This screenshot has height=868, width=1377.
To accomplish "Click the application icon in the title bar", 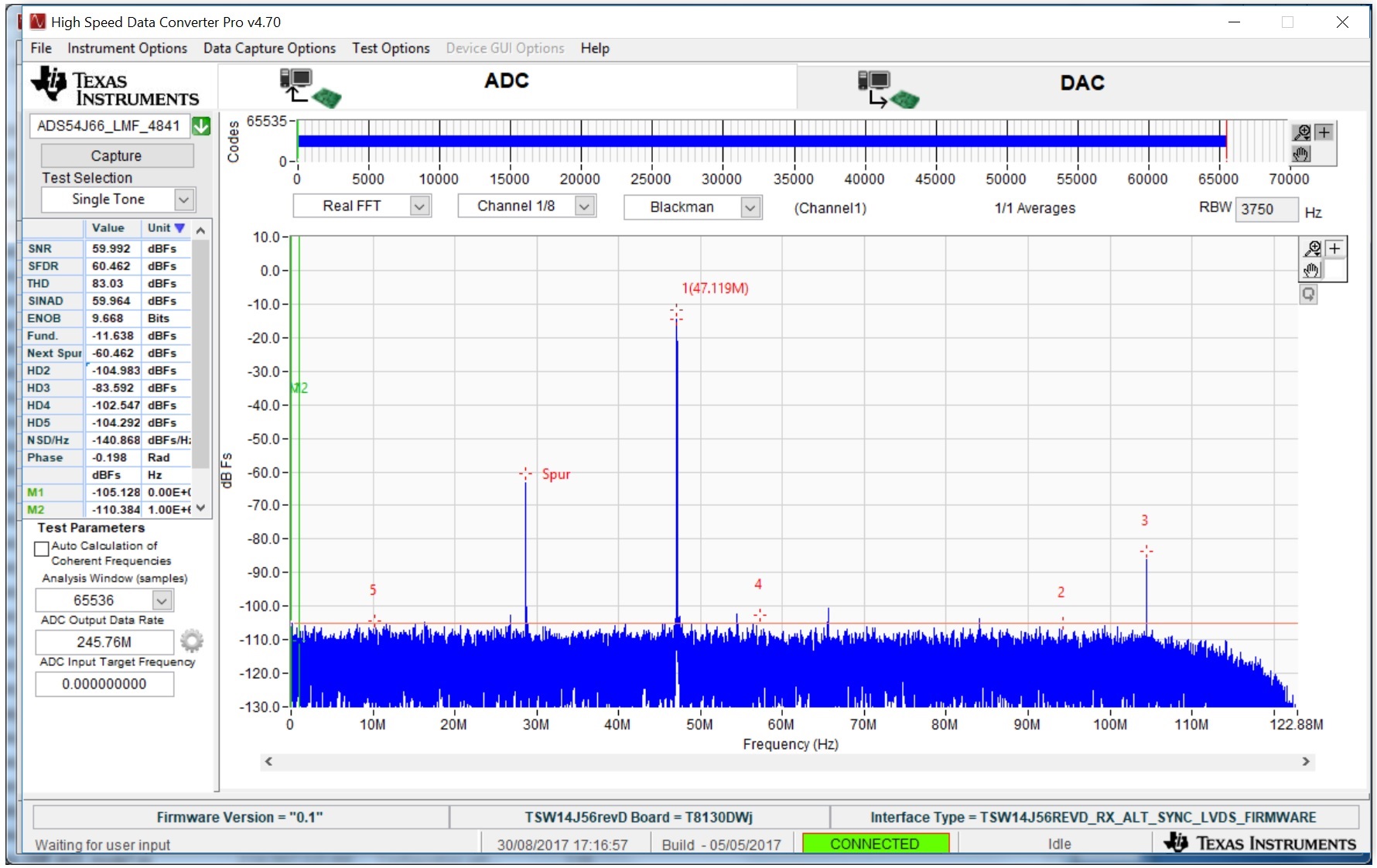I will click(37, 22).
